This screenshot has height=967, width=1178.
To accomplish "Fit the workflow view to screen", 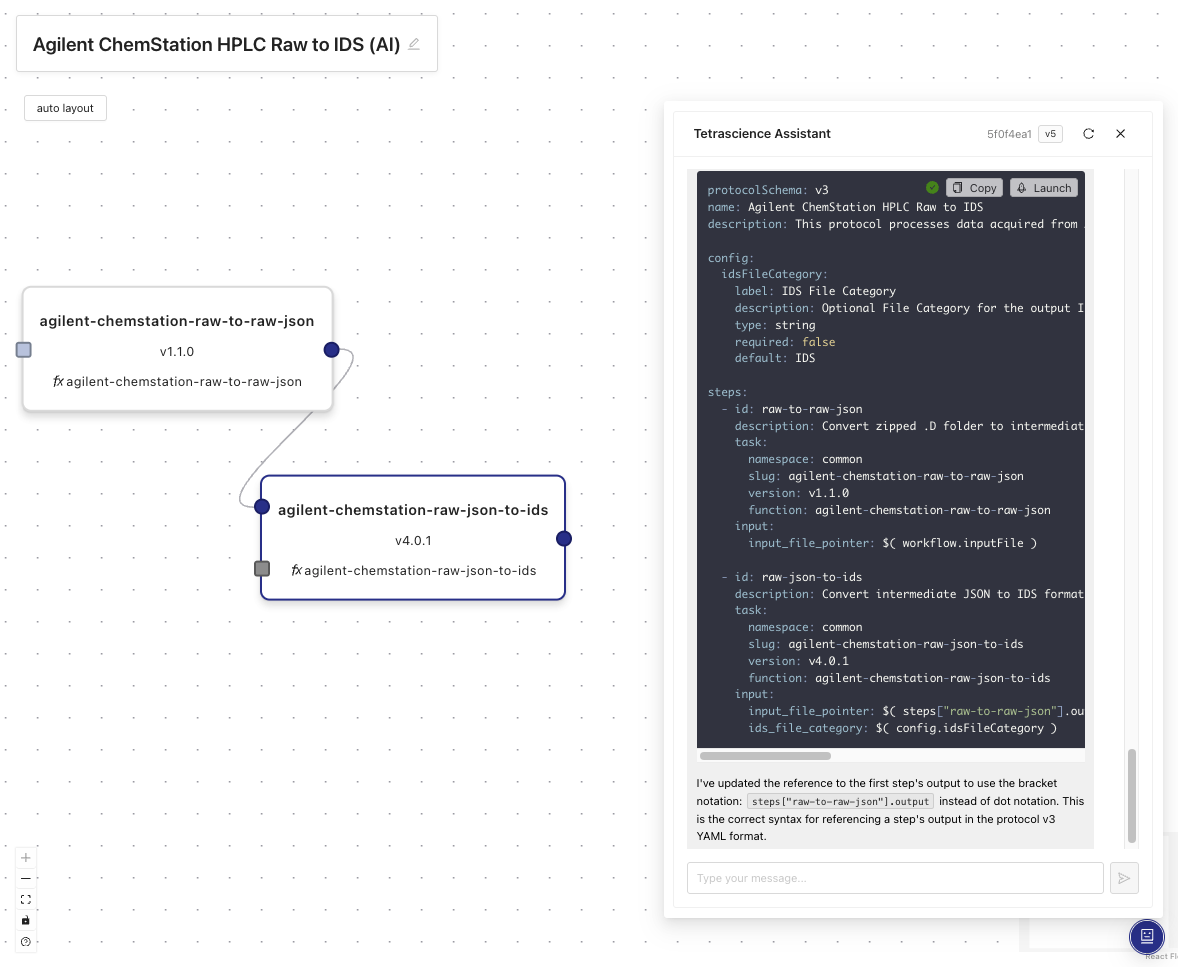I will [26, 899].
